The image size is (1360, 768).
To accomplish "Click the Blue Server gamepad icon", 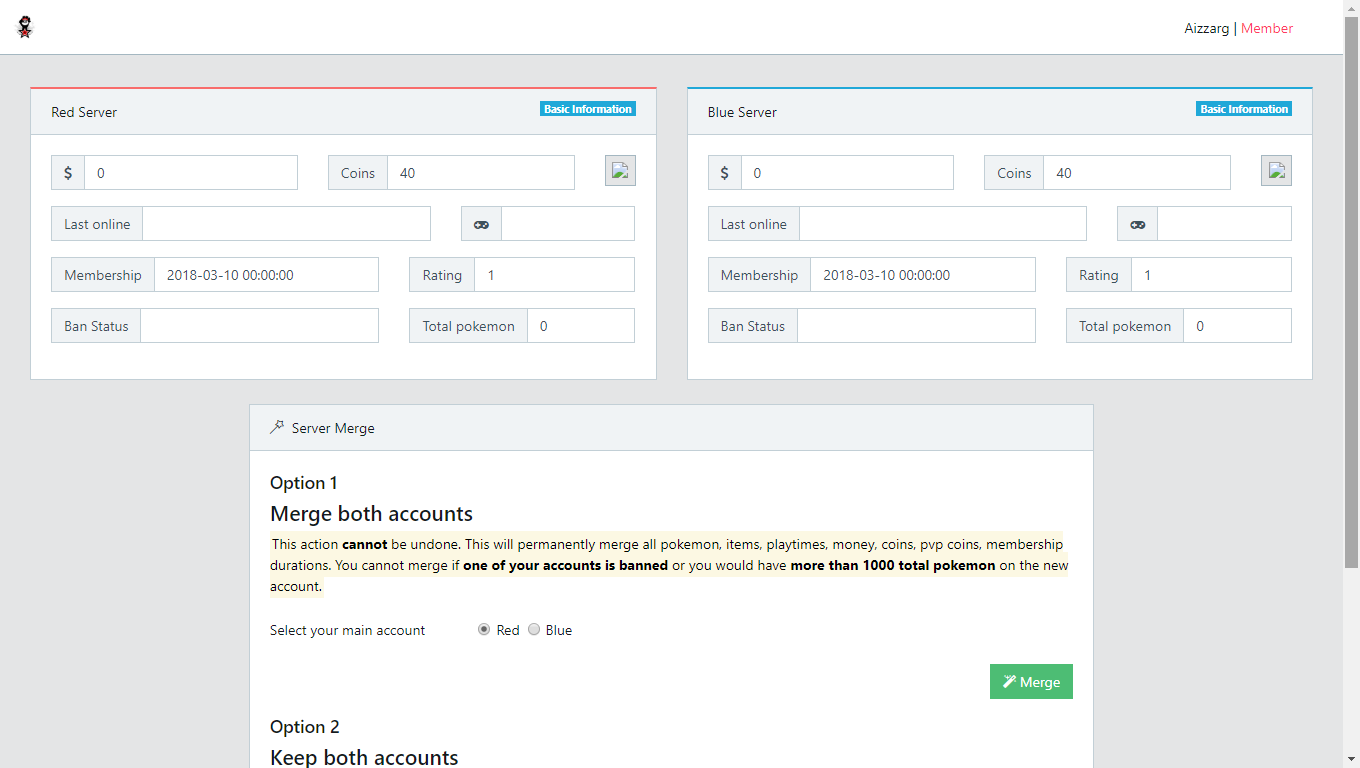I will (x=1138, y=224).
